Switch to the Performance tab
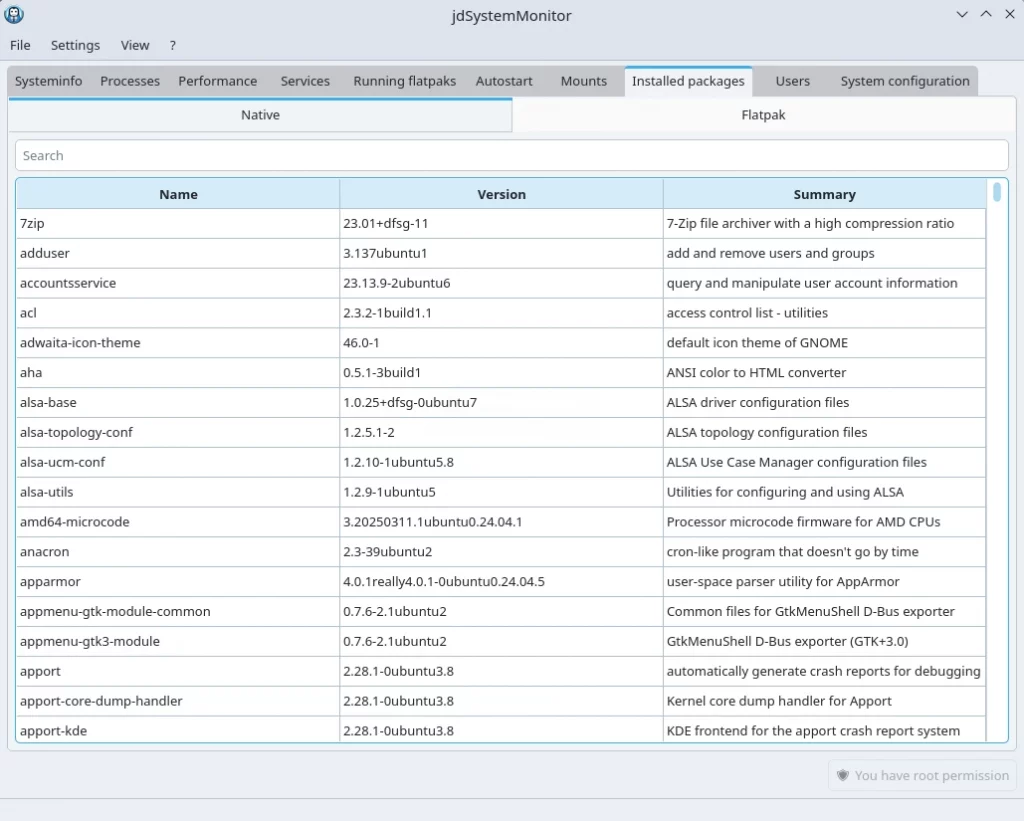Screen dimensions: 1024x821 coord(217,81)
